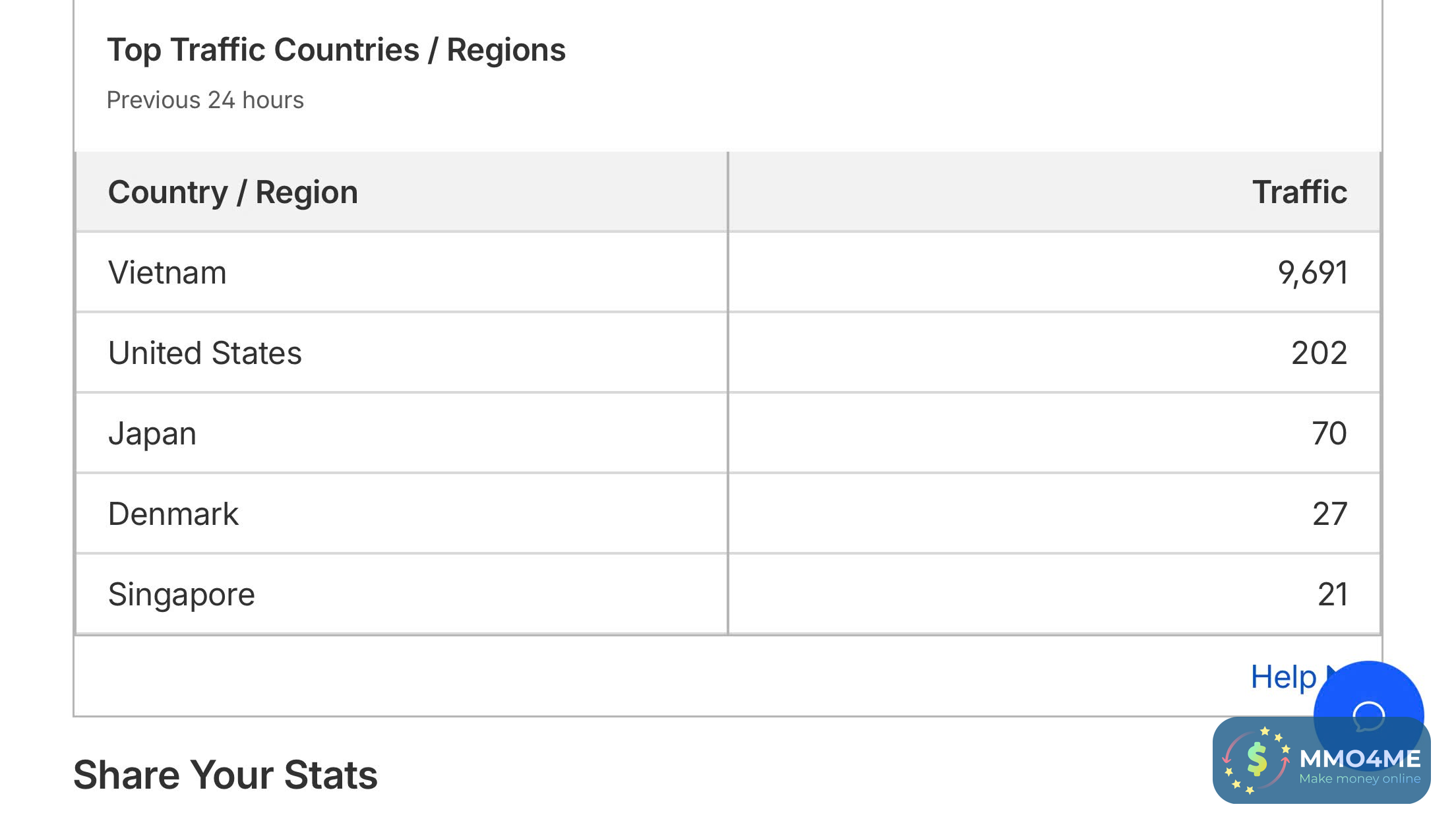The image size is (1456, 819).
Task: Click the Share Your Stats heading
Action: click(x=226, y=775)
